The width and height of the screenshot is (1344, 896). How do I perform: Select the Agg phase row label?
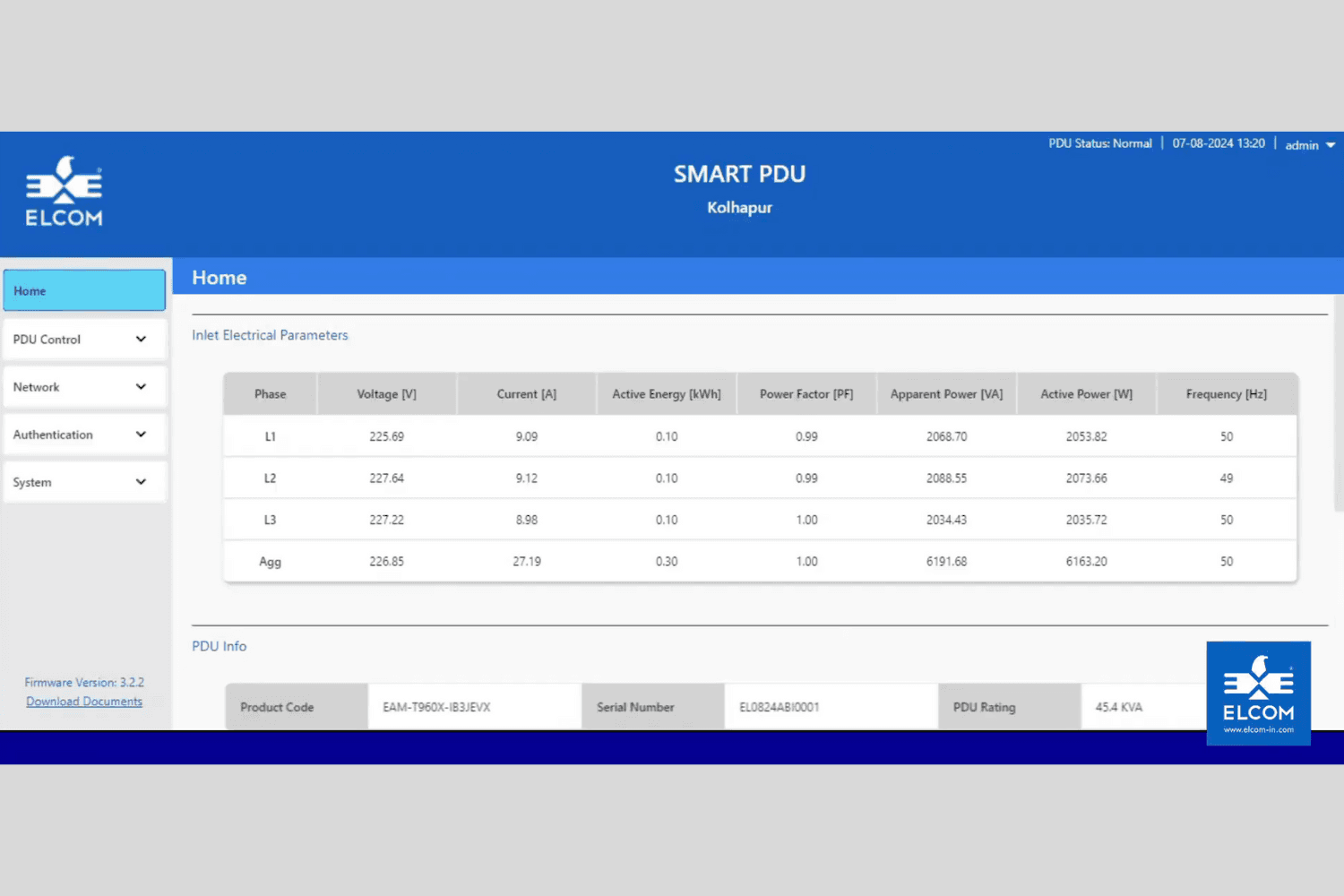click(270, 562)
